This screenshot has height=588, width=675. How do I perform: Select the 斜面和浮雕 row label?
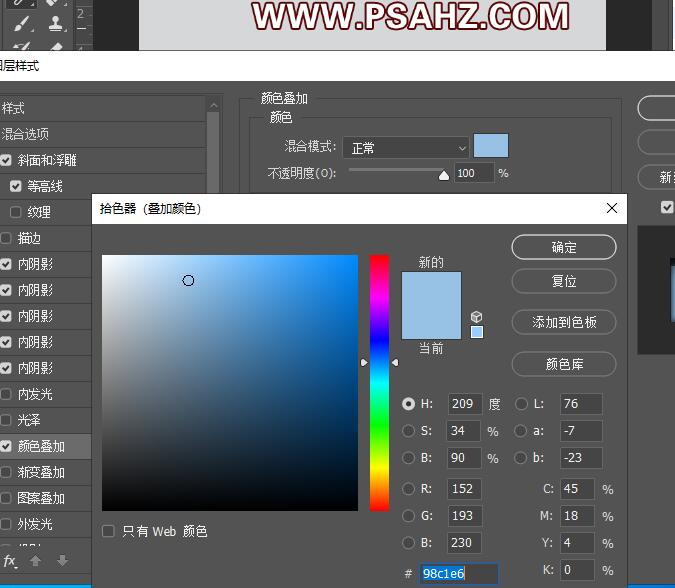[x=47, y=160]
